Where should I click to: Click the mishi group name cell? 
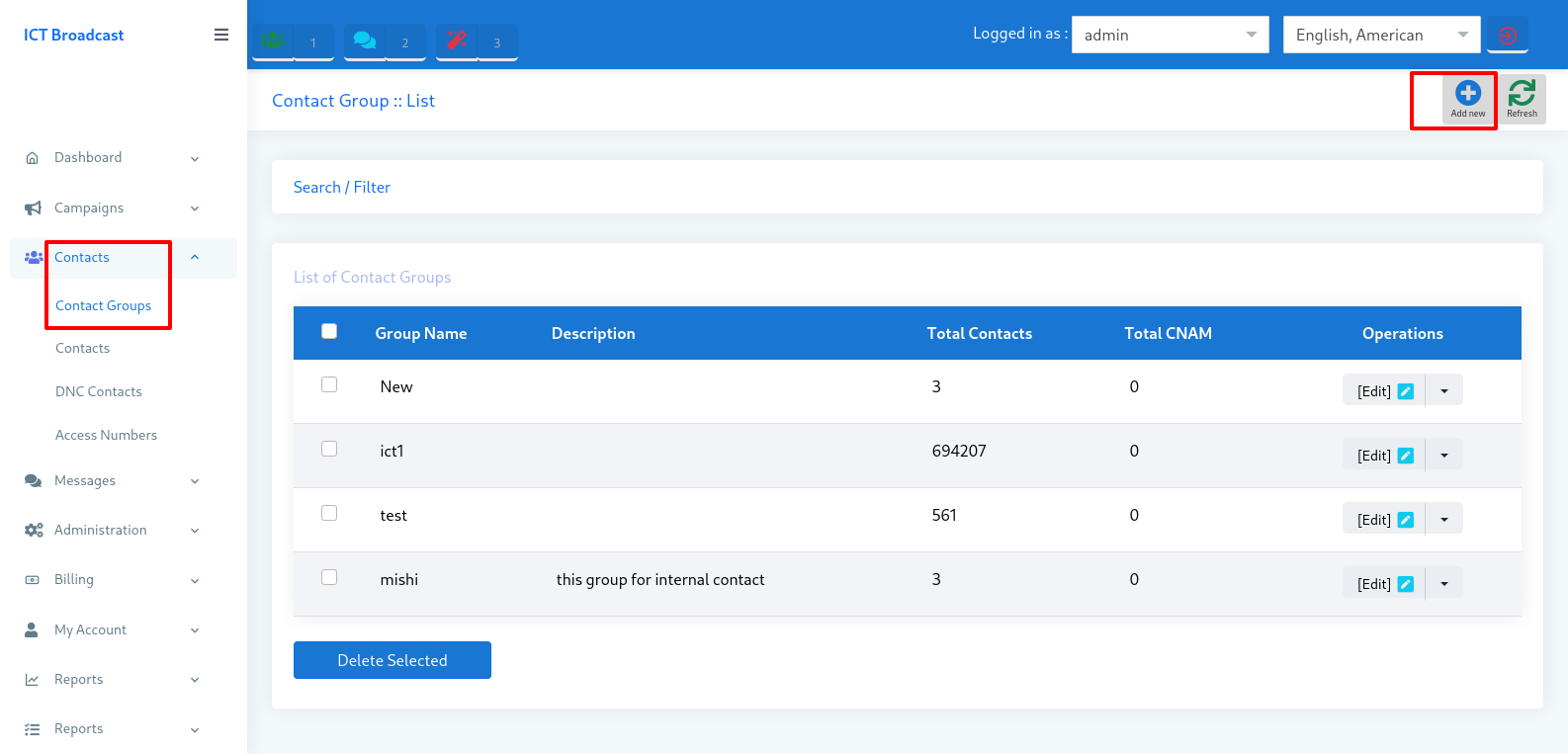point(398,579)
